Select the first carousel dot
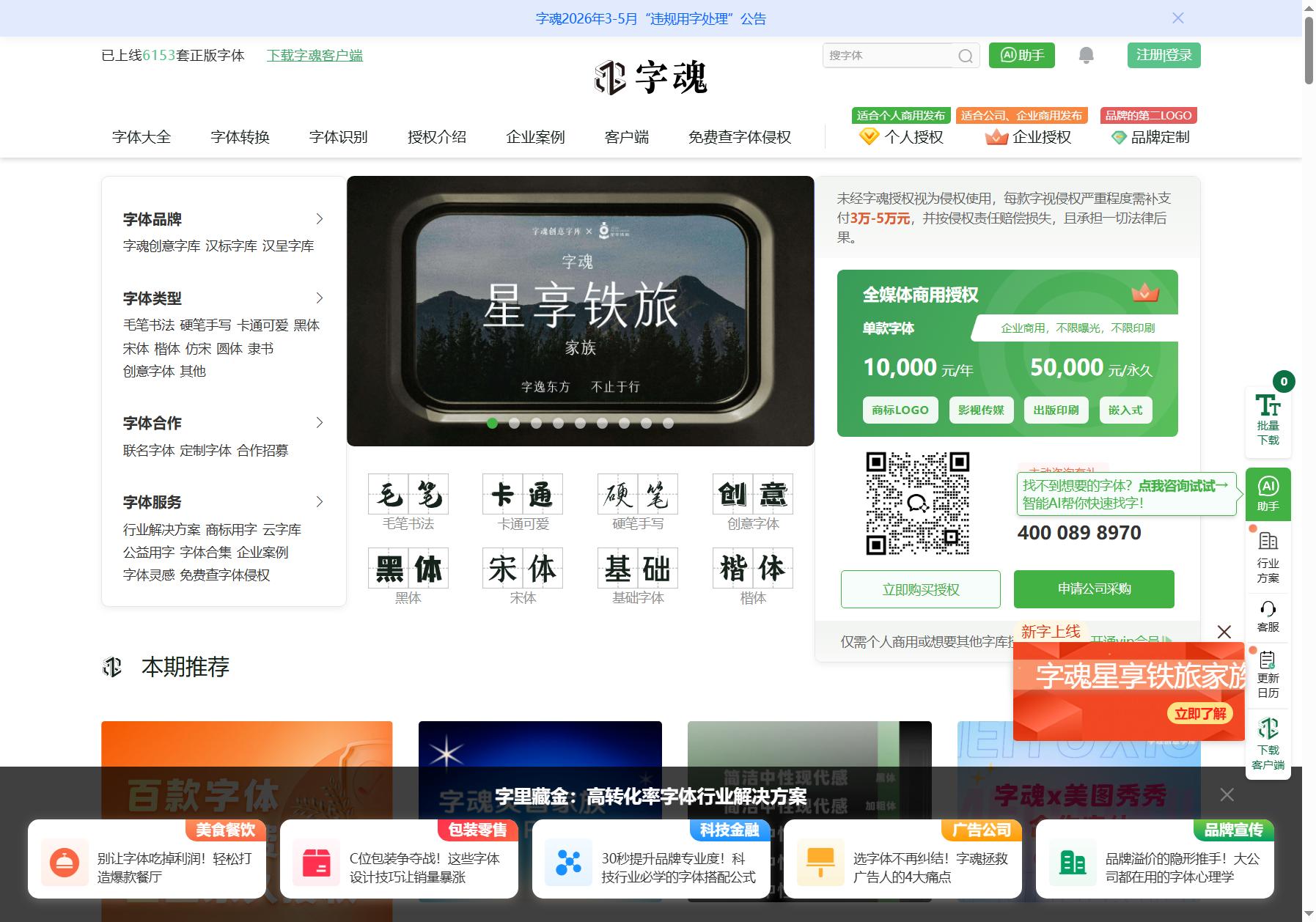 point(492,423)
